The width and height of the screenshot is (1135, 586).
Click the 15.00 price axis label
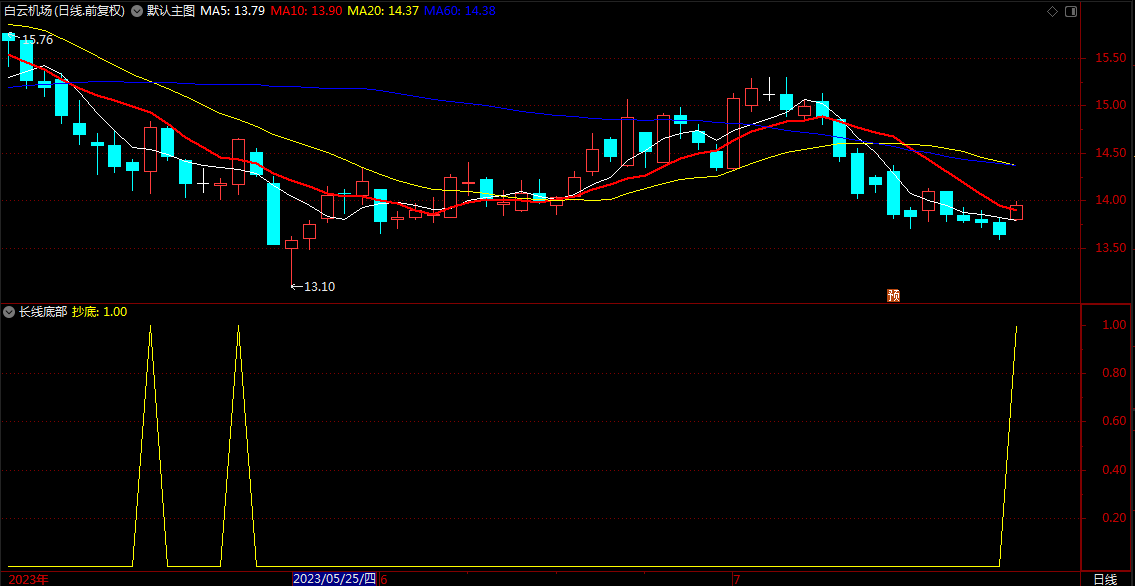[x=1110, y=106]
